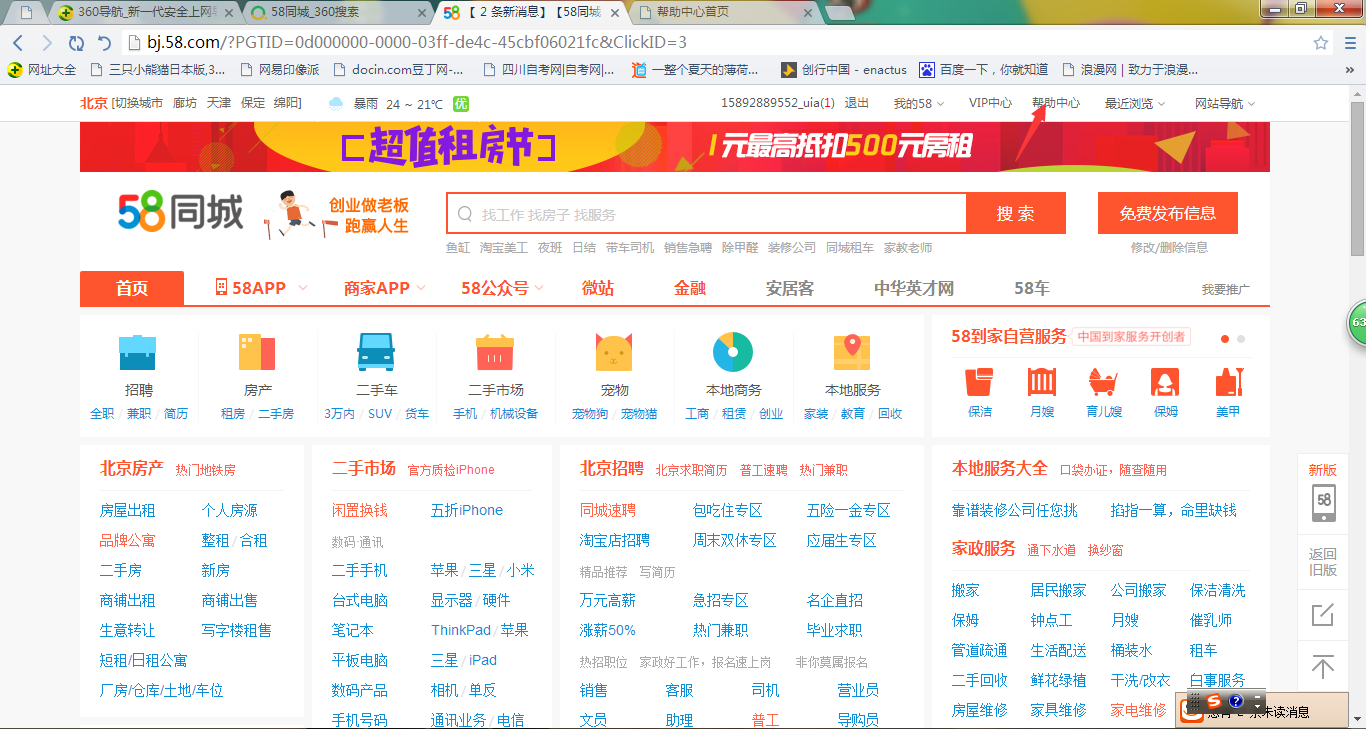Select 中华英才网 in the navigation bar

914,288
